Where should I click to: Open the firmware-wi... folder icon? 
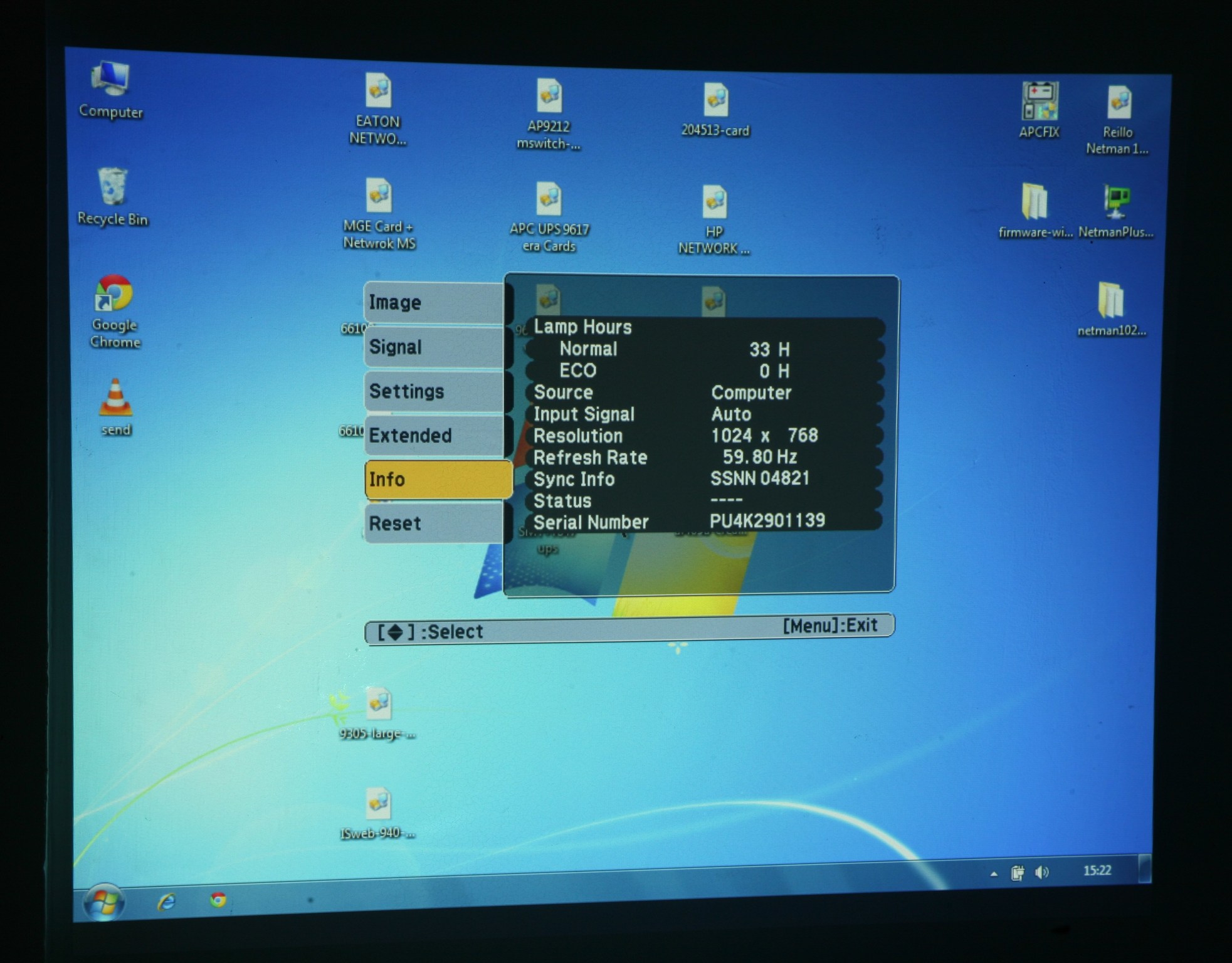(1035, 211)
